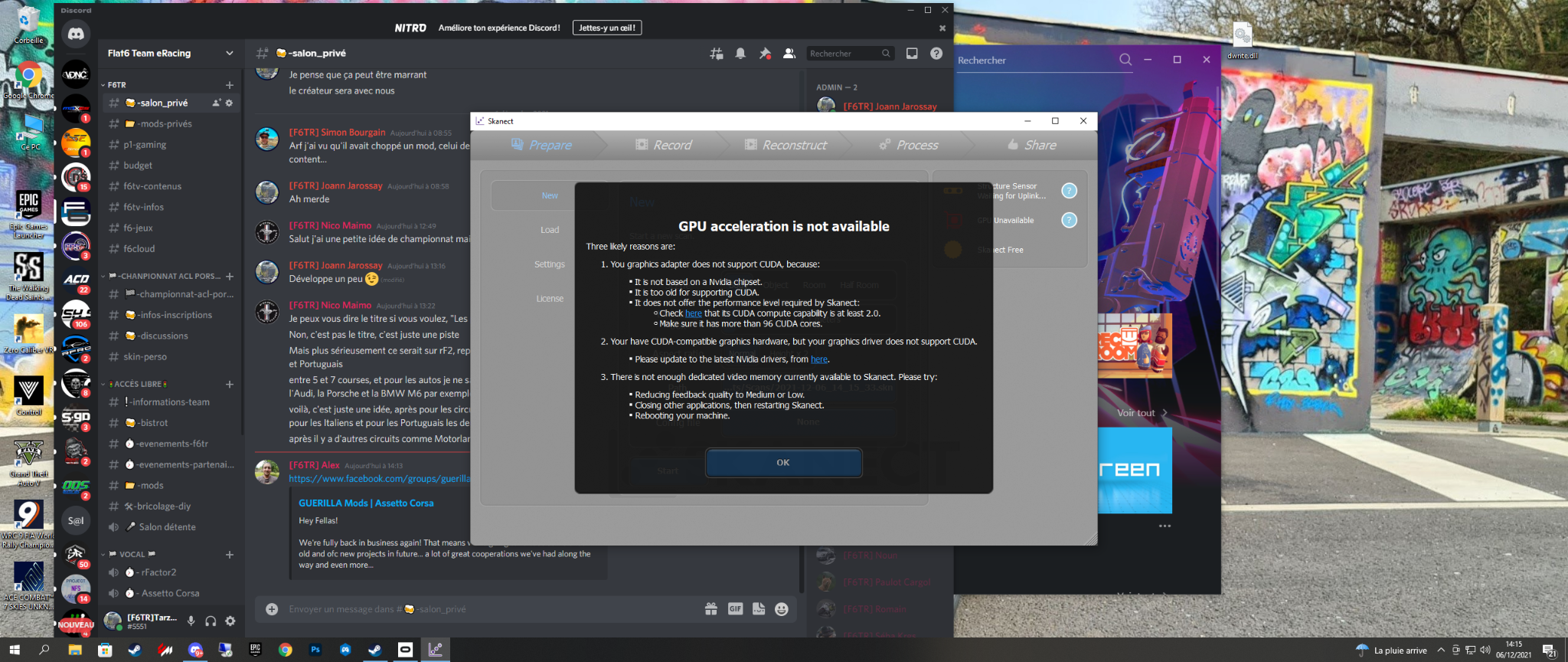Click help icon beside Structure Sensor status
1568x662 pixels.
pos(1070,191)
